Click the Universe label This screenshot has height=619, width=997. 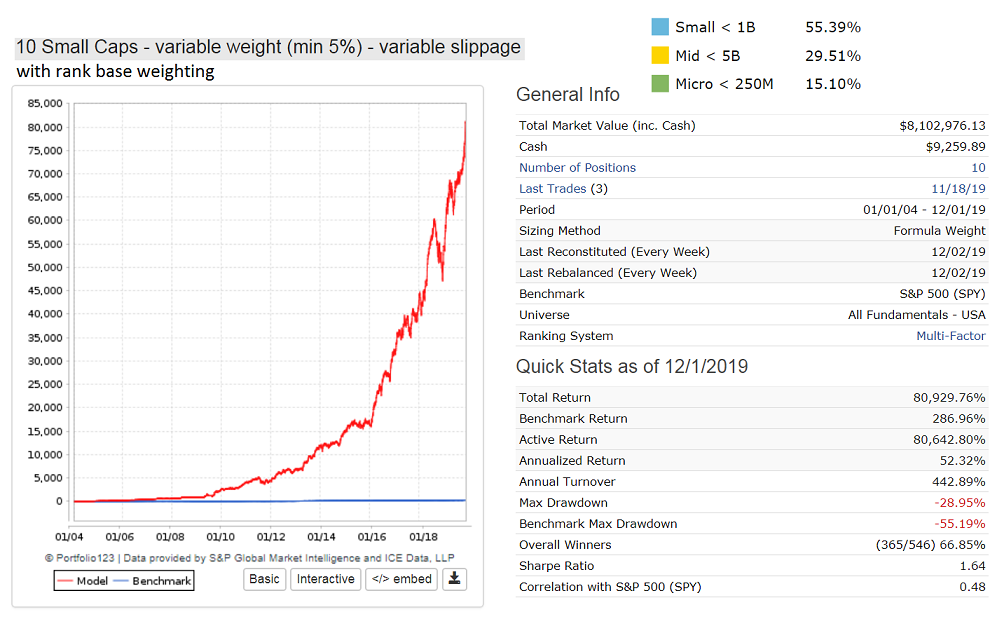pos(544,315)
